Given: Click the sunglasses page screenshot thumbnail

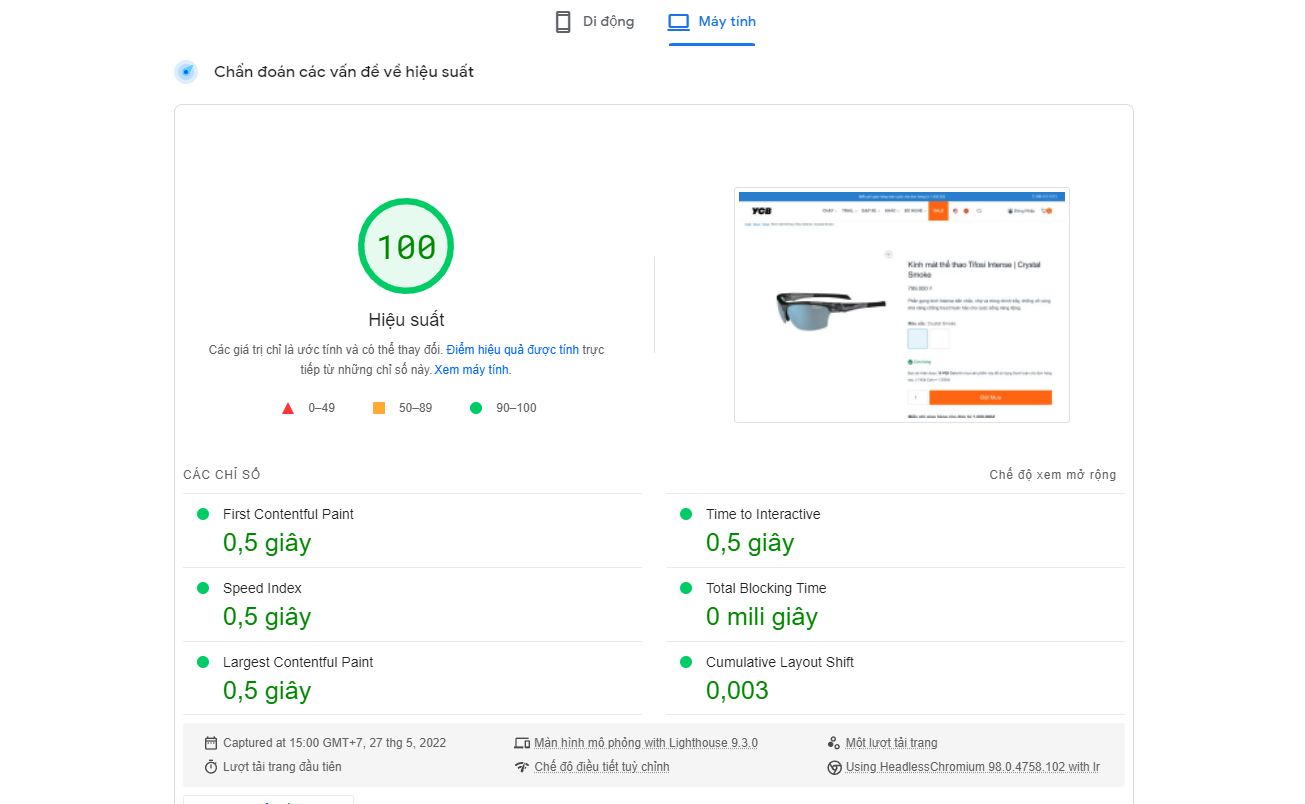Looking at the screenshot, I should 901,305.
